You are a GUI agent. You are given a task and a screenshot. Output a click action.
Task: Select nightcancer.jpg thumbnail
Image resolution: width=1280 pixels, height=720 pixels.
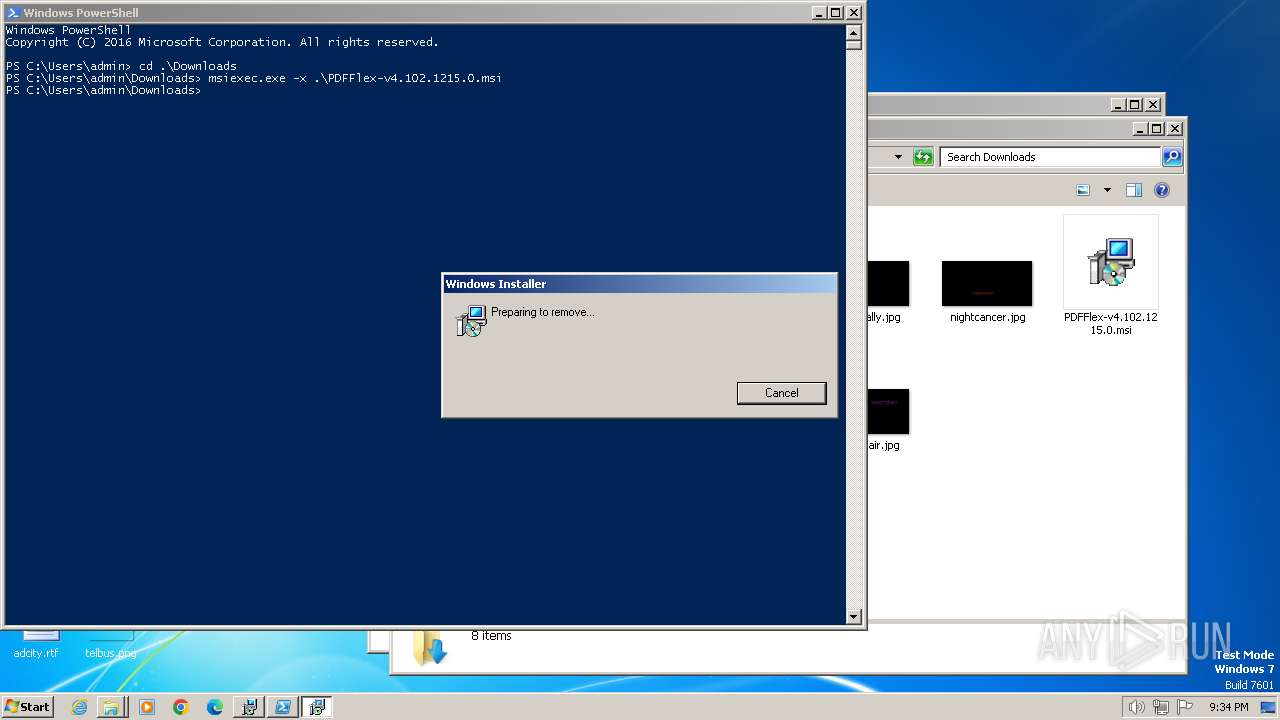tap(987, 284)
